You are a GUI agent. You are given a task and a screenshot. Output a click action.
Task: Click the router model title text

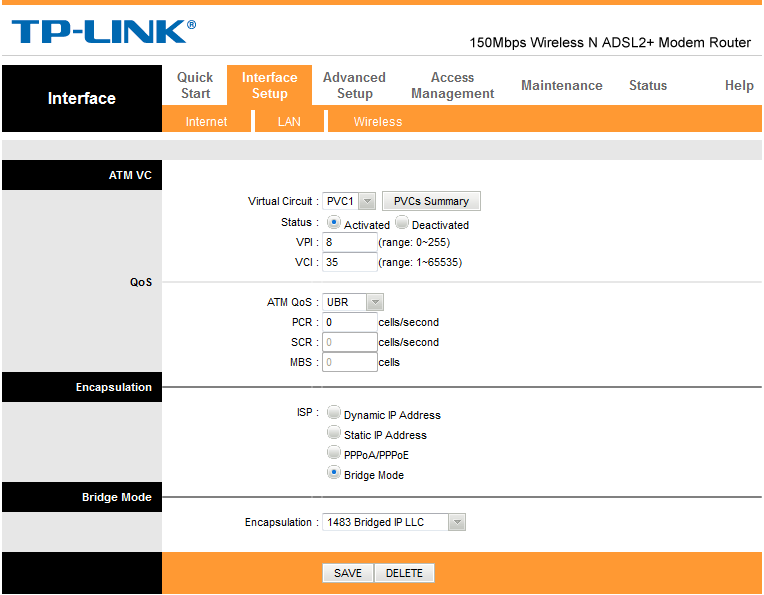click(610, 42)
